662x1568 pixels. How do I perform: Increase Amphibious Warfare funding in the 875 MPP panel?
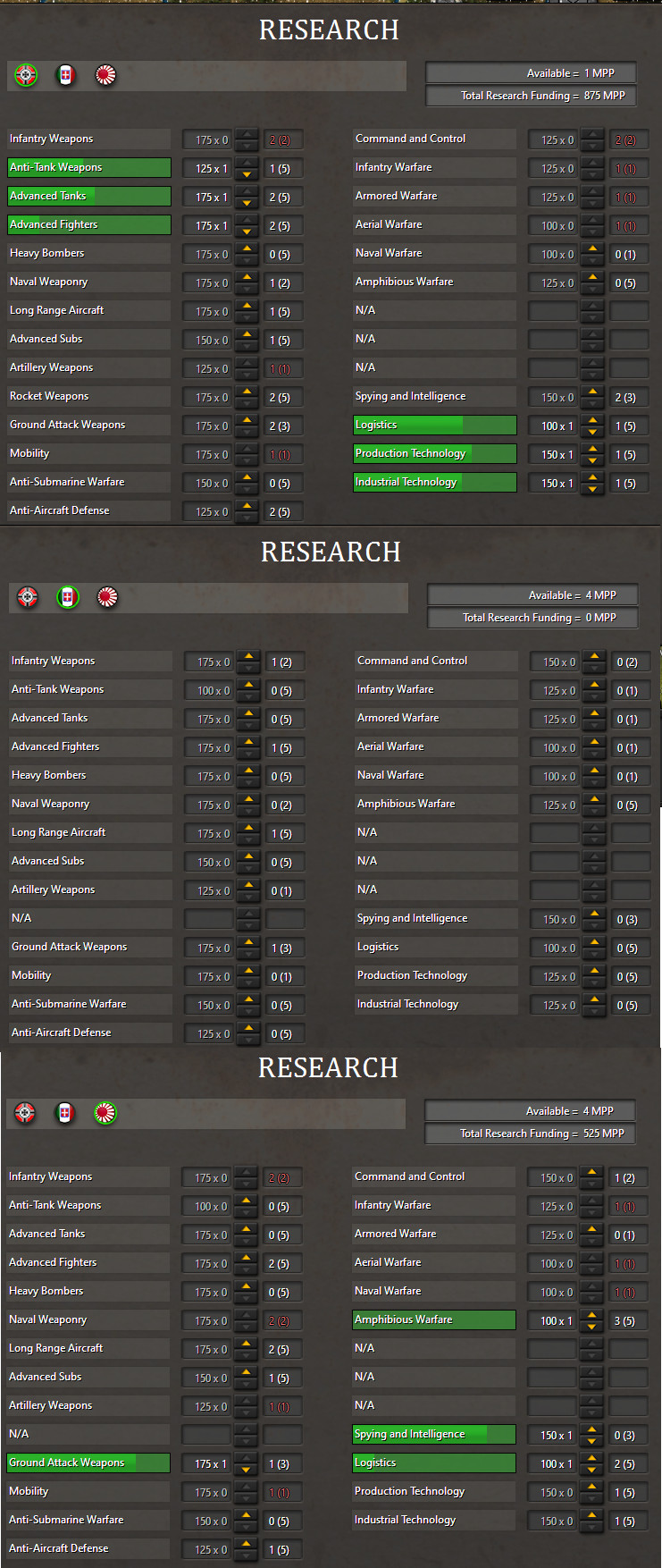pos(593,277)
